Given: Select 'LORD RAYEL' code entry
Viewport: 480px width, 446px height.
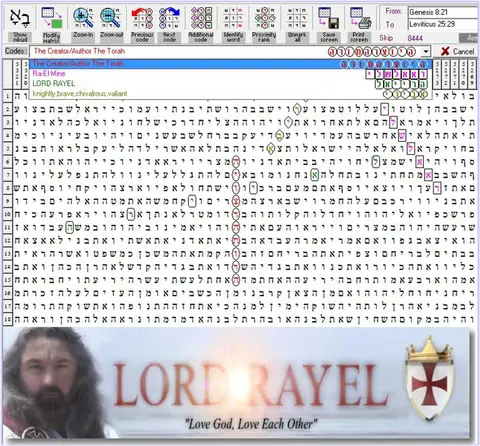Looking at the screenshot, I should 231,84.
